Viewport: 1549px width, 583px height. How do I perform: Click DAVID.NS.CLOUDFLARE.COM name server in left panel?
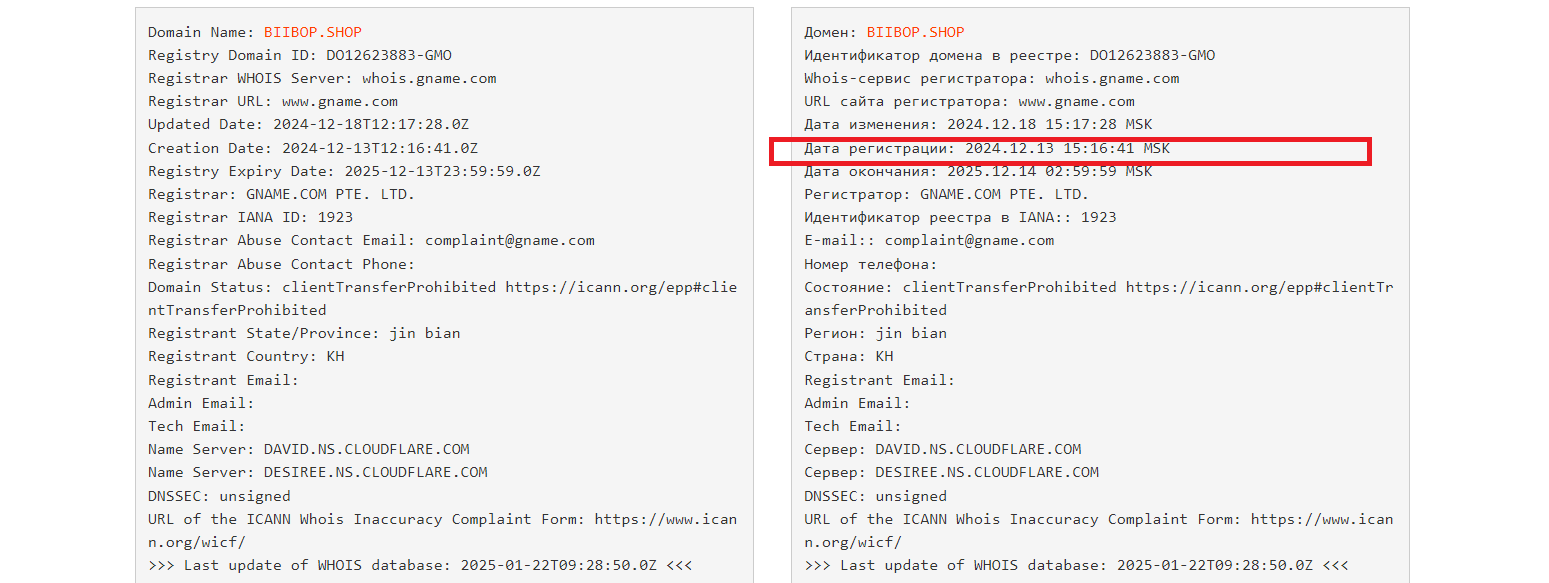(367, 449)
